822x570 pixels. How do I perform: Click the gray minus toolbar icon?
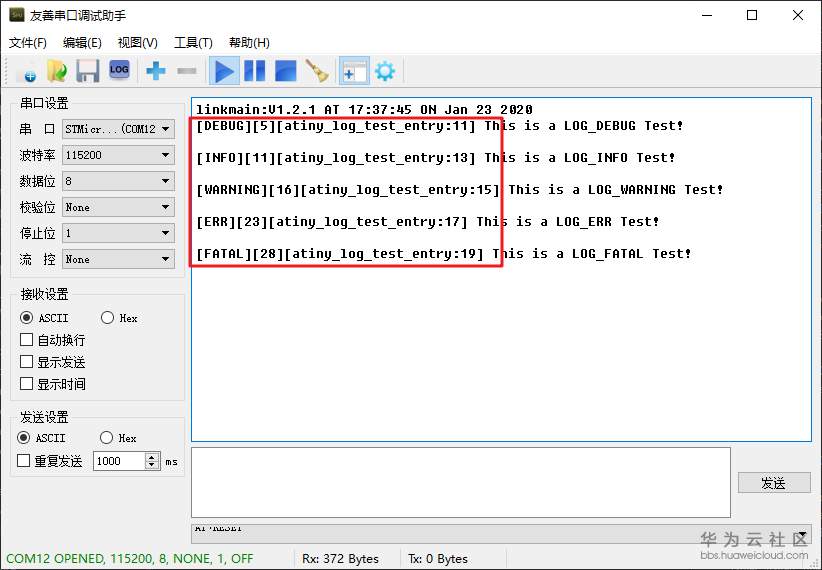tap(187, 71)
